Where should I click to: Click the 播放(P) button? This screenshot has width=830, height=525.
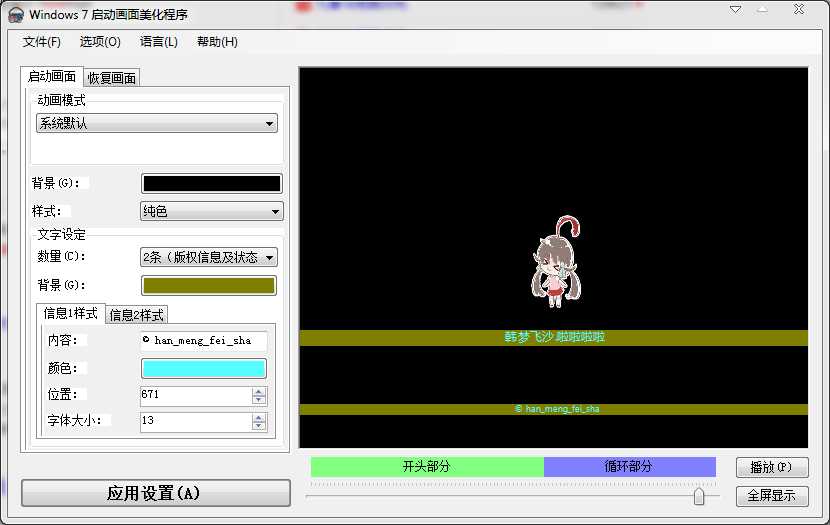[772, 467]
